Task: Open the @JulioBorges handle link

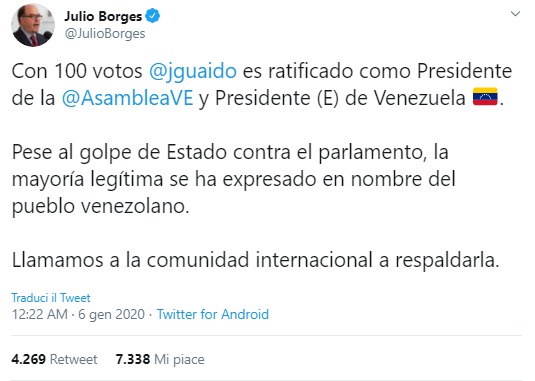Action: tap(105, 34)
